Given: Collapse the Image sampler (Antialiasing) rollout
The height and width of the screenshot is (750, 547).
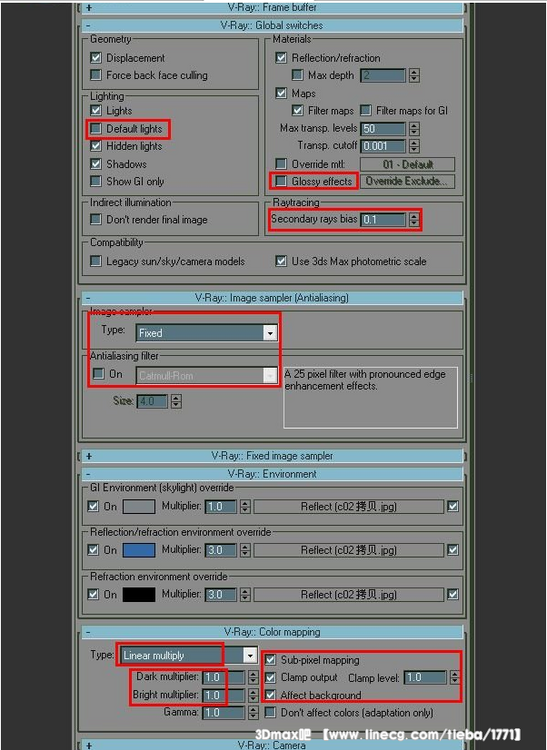Looking at the screenshot, I should tap(272, 298).
